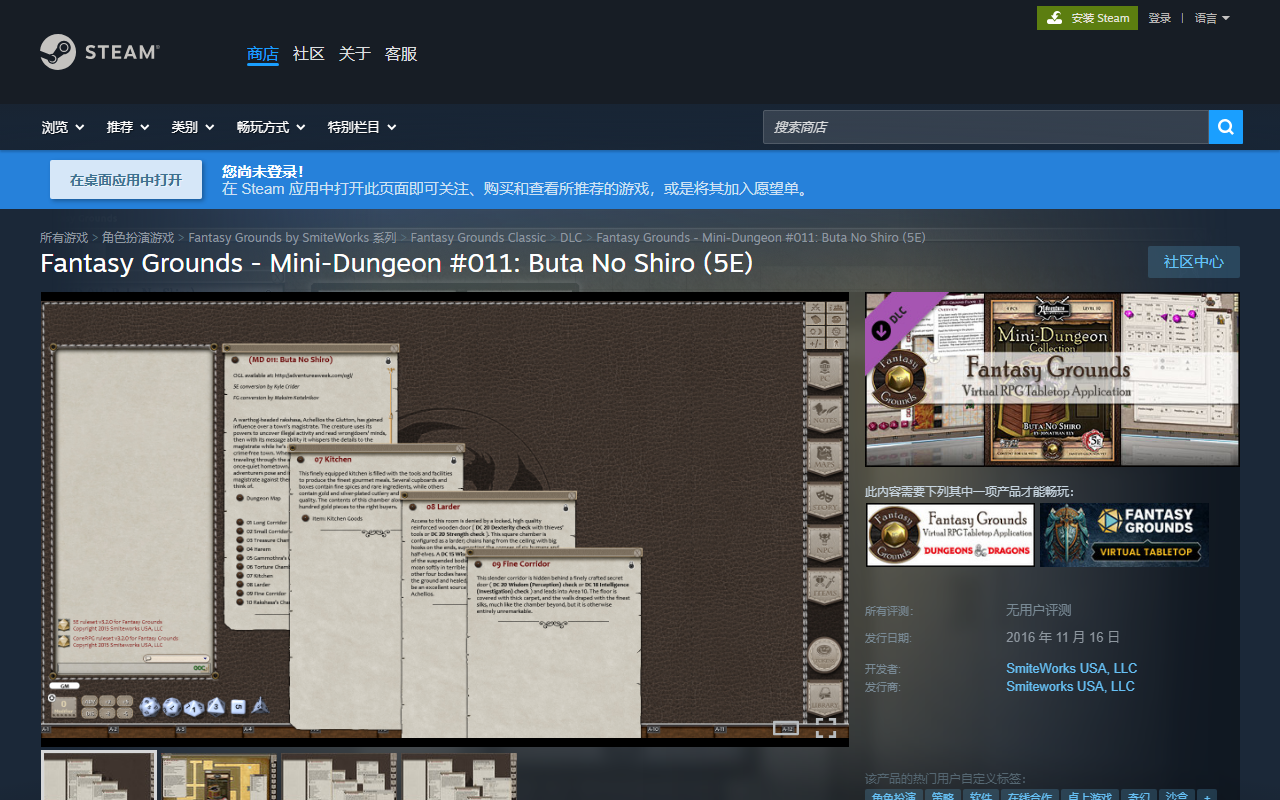
Task: Open publisher link Smiteworks USA, LLC
Action: click(1070, 686)
